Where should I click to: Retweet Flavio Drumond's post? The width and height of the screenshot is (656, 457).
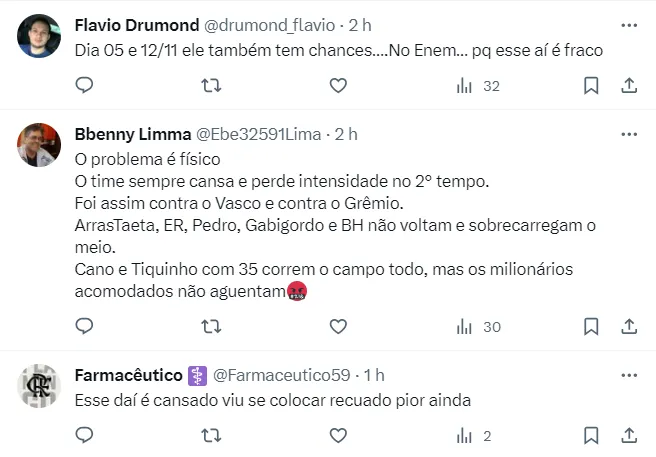[x=211, y=86]
